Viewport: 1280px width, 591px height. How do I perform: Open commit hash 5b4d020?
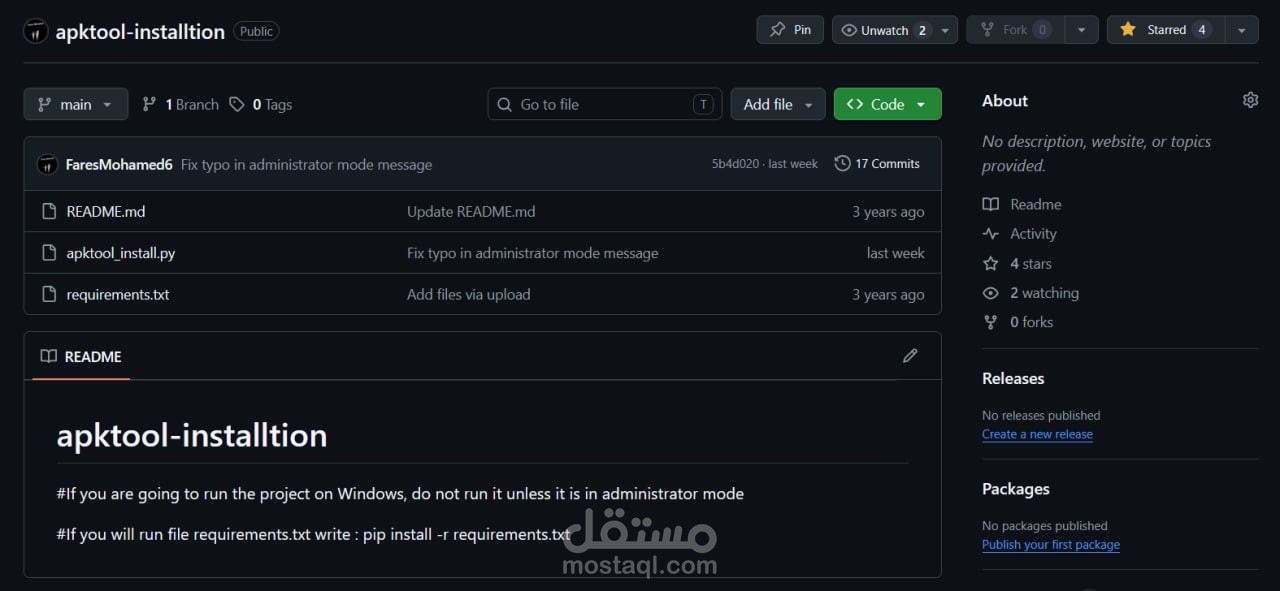point(734,164)
